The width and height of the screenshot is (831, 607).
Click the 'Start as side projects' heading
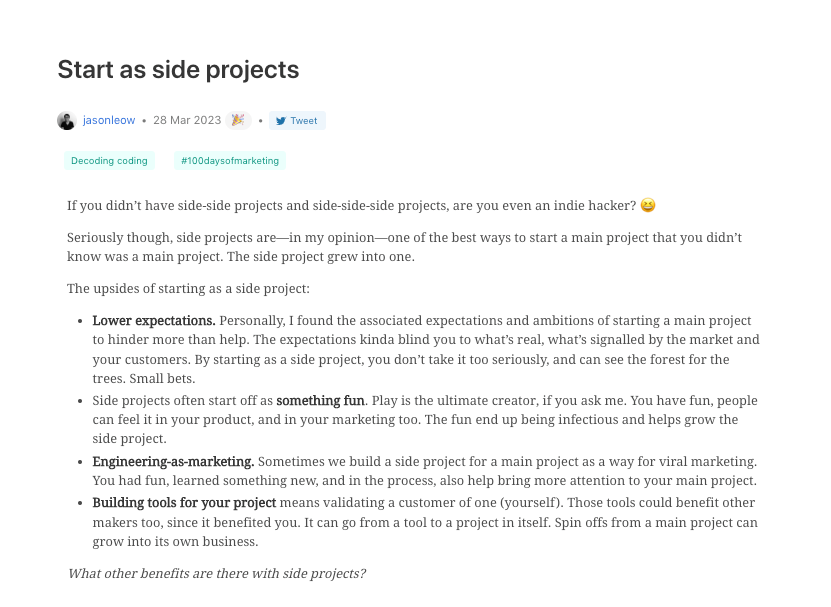click(x=178, y=70)
